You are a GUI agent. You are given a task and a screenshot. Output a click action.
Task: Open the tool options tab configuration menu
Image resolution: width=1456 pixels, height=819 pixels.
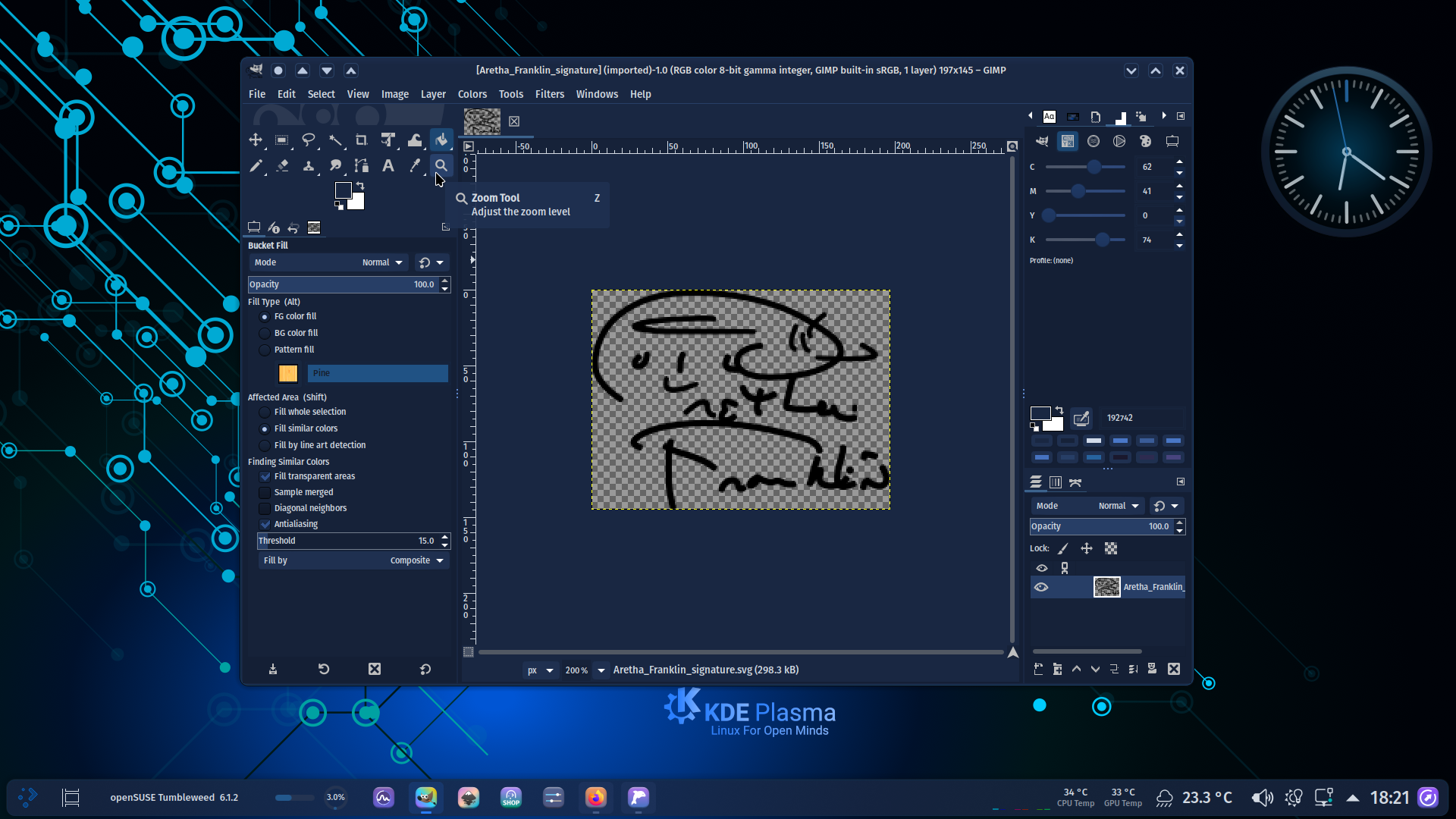[445, 227]
